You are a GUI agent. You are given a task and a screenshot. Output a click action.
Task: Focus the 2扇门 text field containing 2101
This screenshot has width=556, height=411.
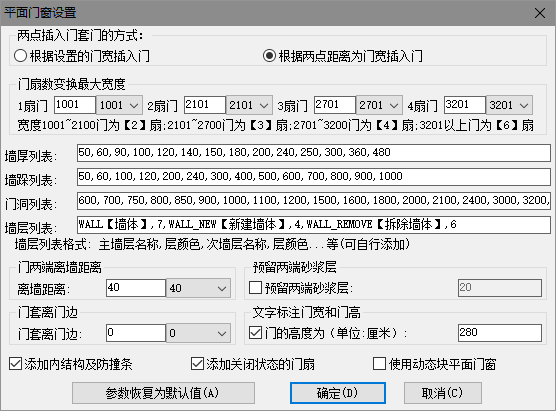tap(205, 105)
